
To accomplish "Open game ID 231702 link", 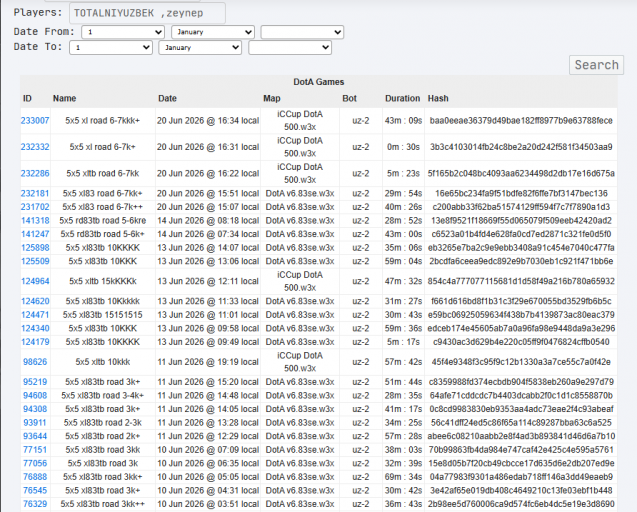I will point(35,207).
